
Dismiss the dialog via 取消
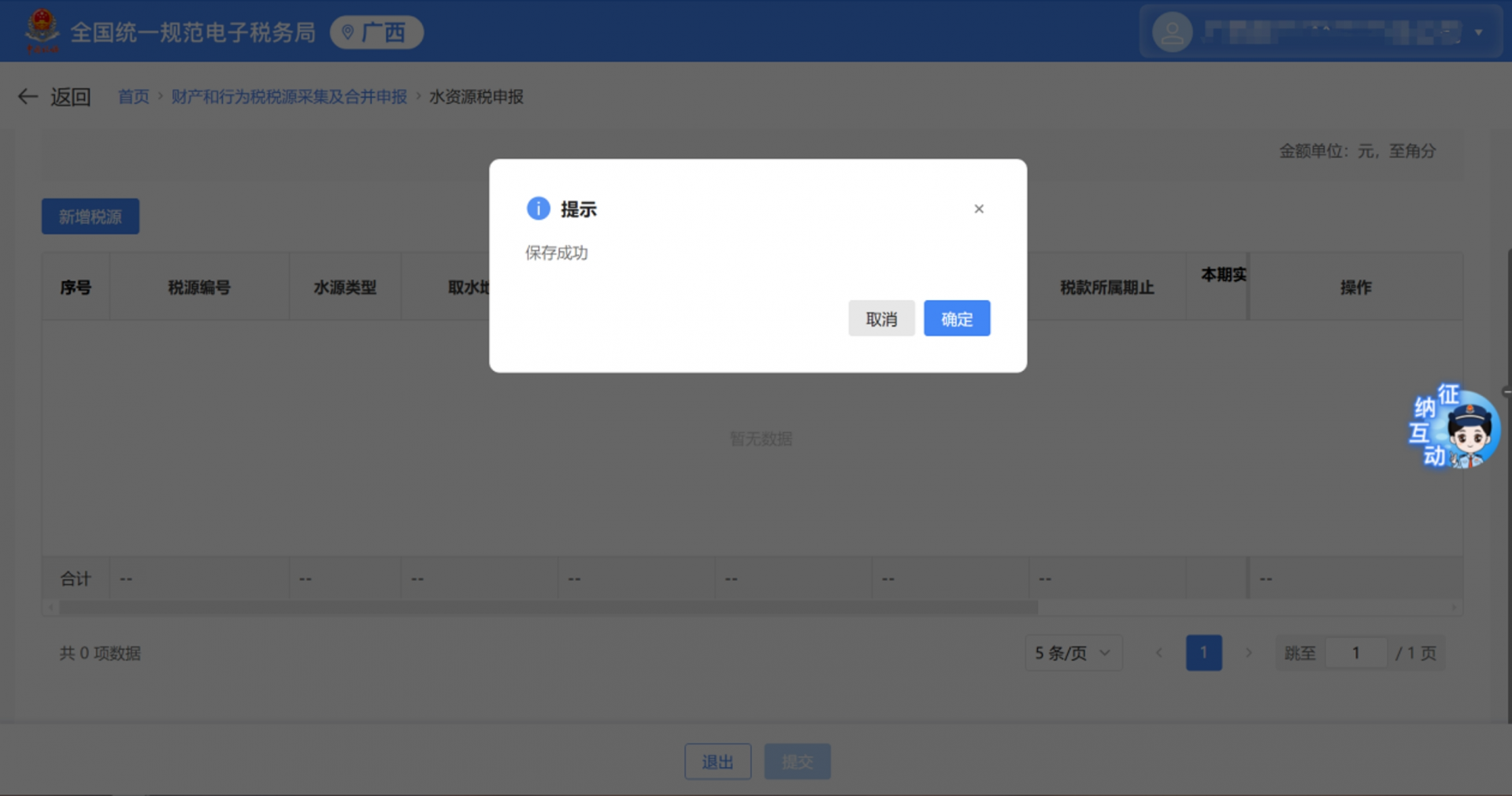pyautogui.click(x=881, y=318)
